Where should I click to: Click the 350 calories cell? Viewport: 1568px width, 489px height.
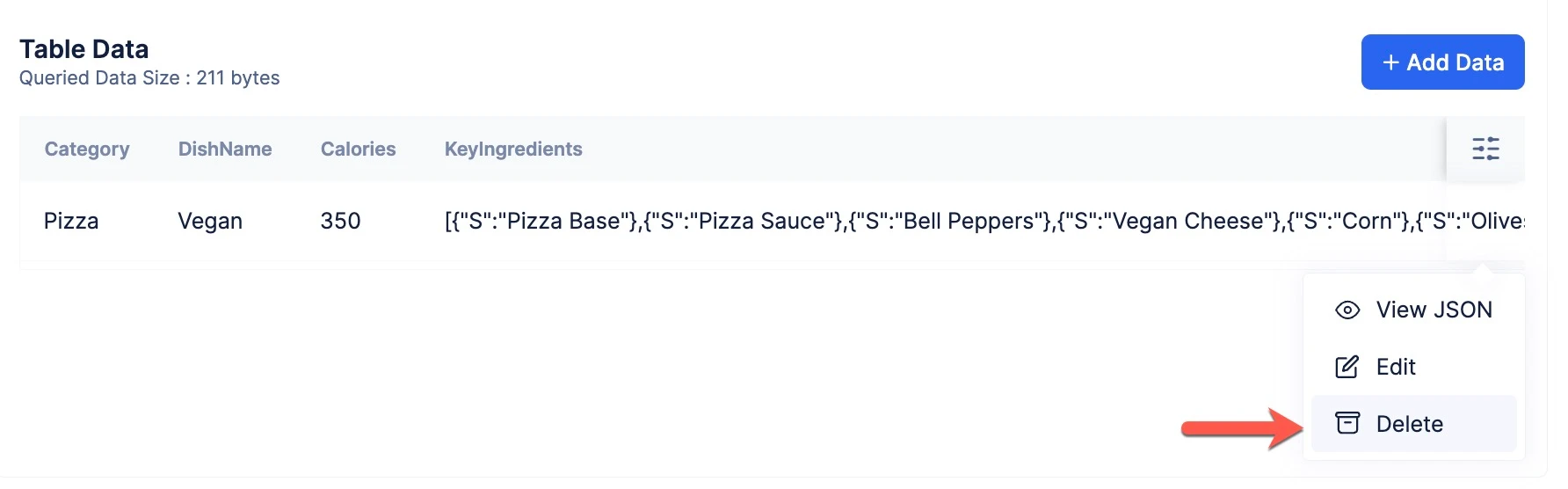pyautogui.click(x=341, y=221)
